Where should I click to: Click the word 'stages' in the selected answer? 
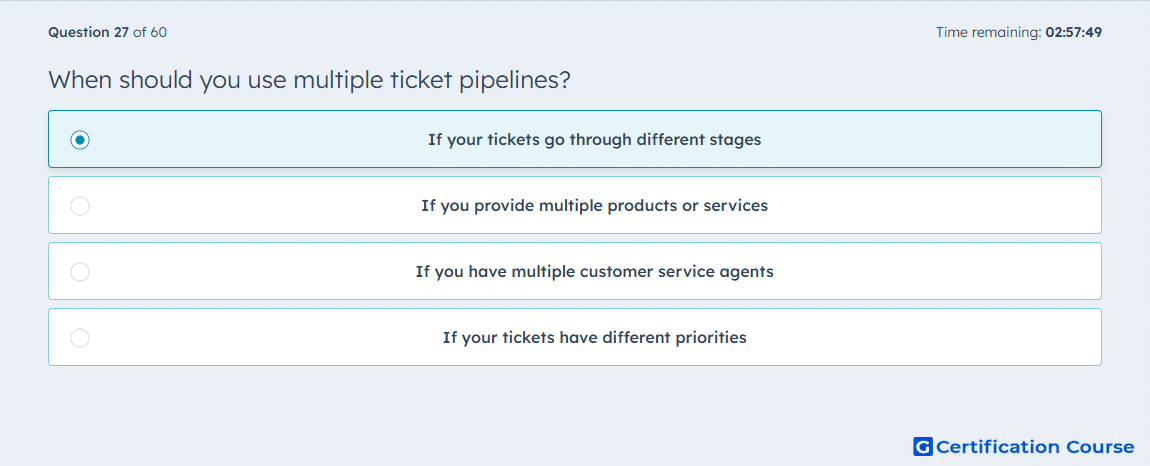(x=736, y=140)
